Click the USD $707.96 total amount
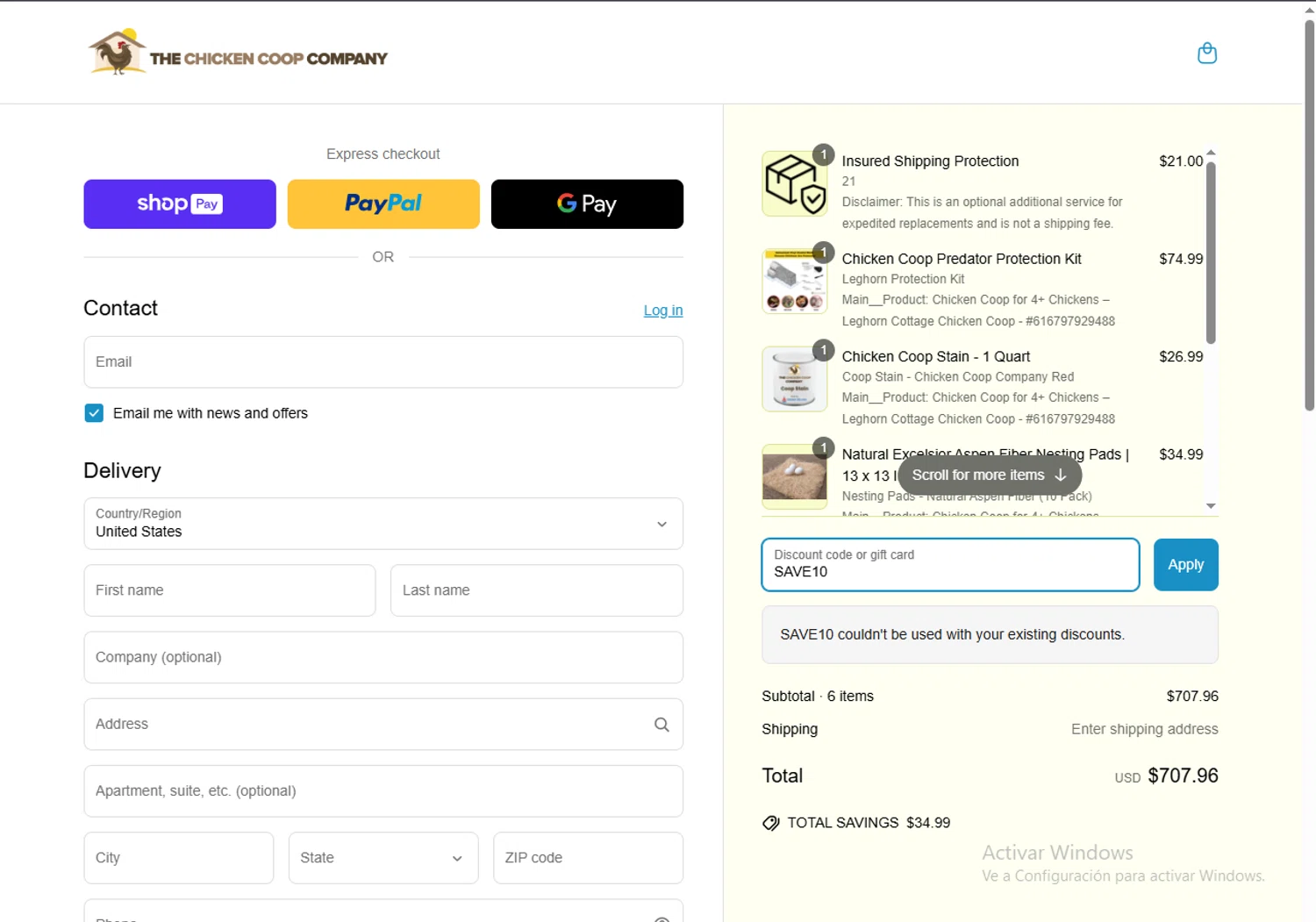 pyautogui.click(x=1166, y=776)
